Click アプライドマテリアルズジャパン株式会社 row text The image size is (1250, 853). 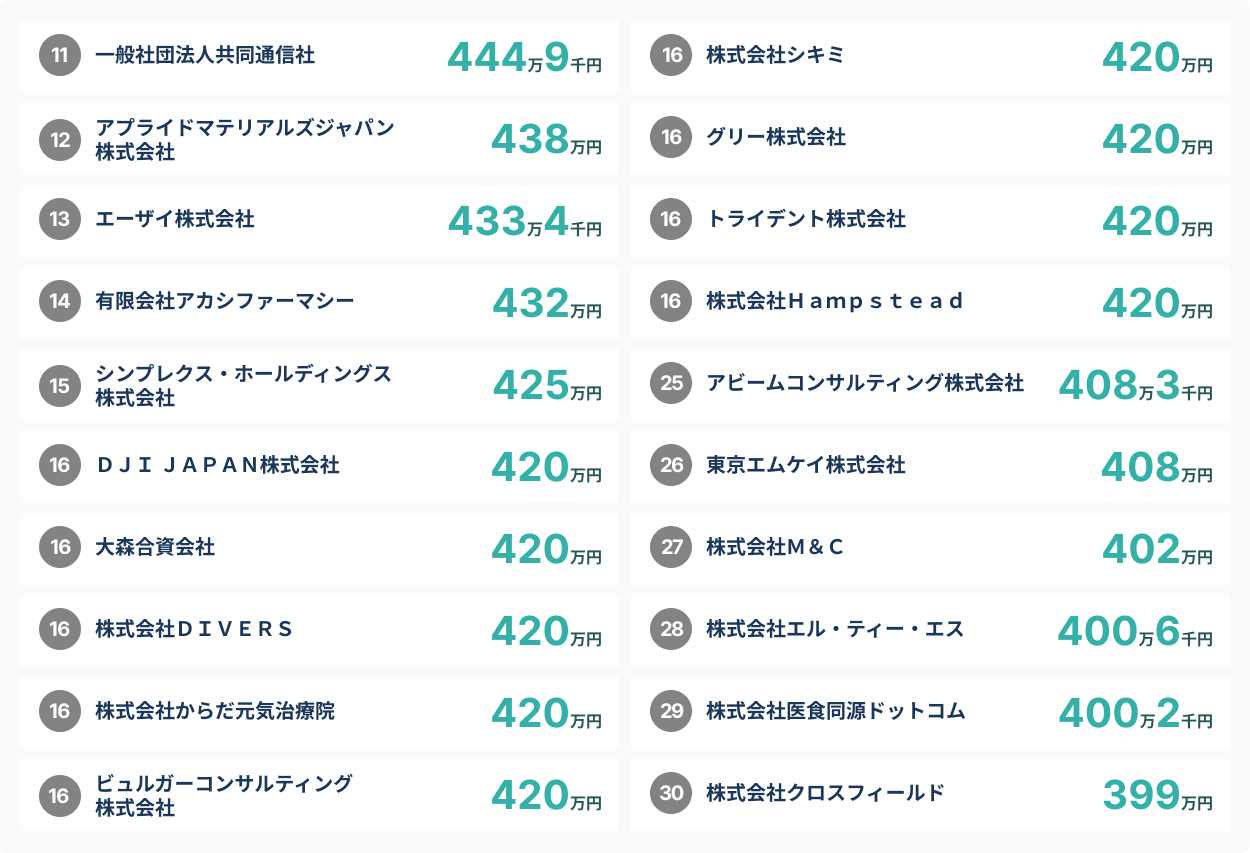pyautogui.click(x=245, y=139)
